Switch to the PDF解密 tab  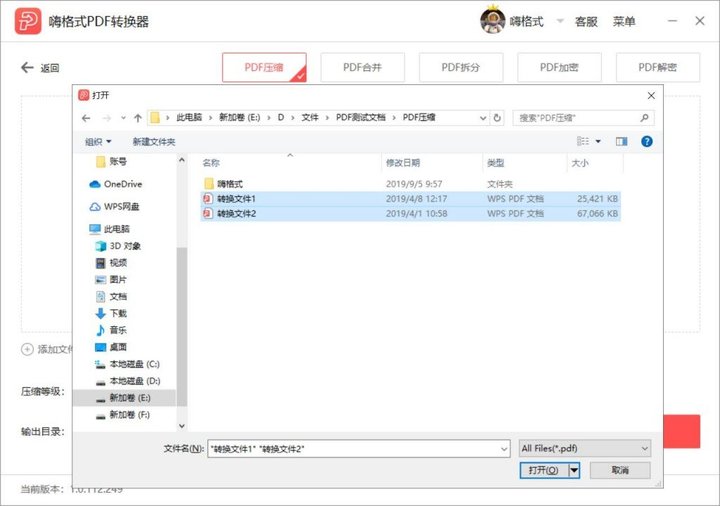click(x=658, y=67)
